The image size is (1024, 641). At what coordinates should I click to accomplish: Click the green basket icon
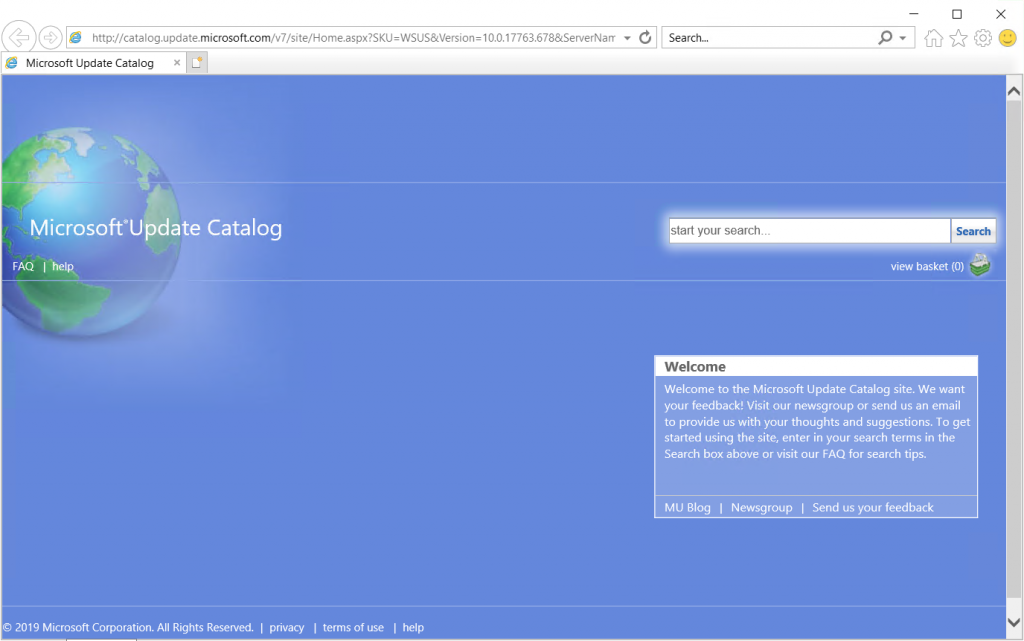pyautogui.click(x=980, y=265)
